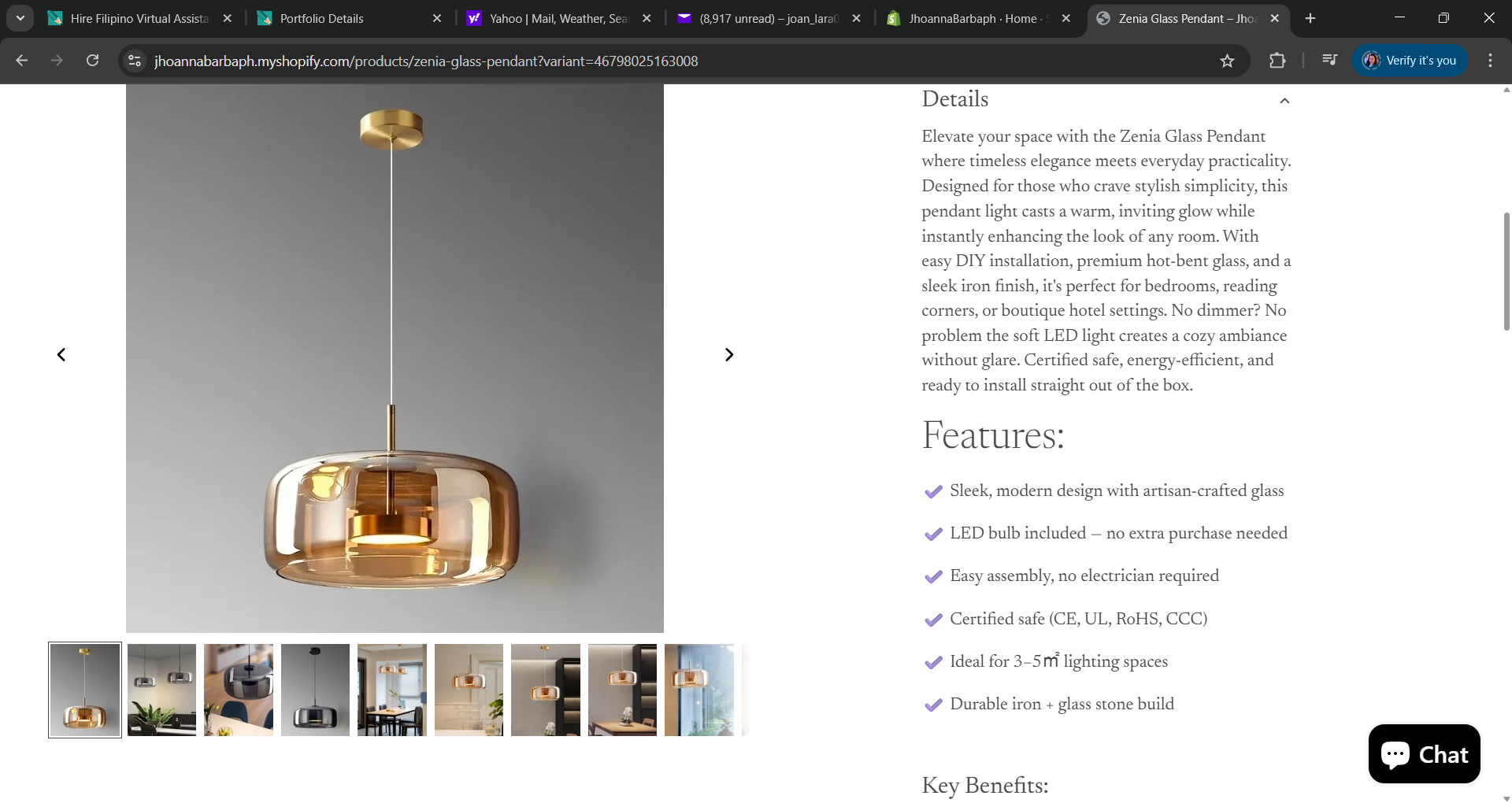
Task: Select the silver pendant thumbnail
Action: (x=161, y=690)
